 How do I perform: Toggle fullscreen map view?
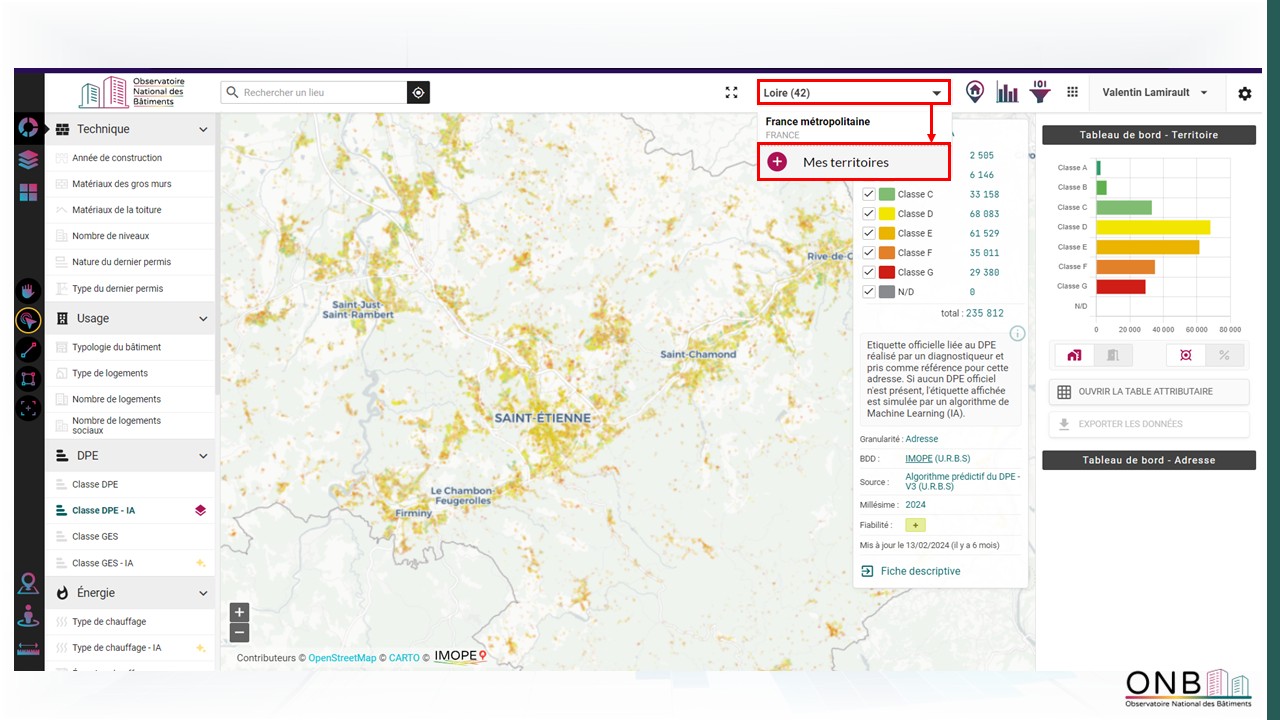point(731,93)
